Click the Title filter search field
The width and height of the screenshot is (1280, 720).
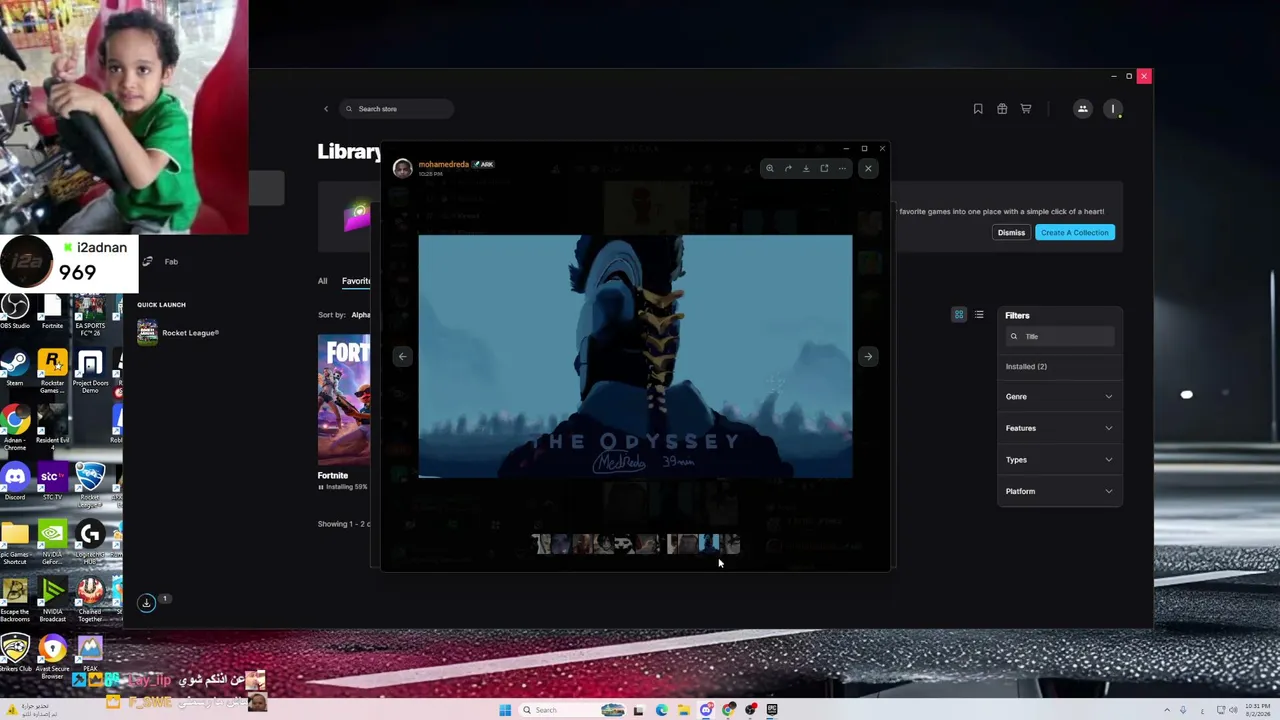pos(1059,336)
